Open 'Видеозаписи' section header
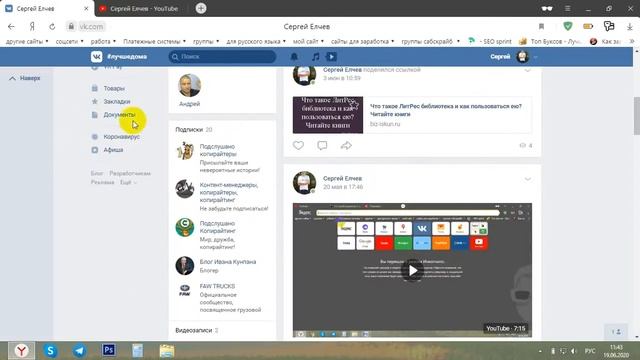Viewport: 640px width, 360px height. [196, 330]
